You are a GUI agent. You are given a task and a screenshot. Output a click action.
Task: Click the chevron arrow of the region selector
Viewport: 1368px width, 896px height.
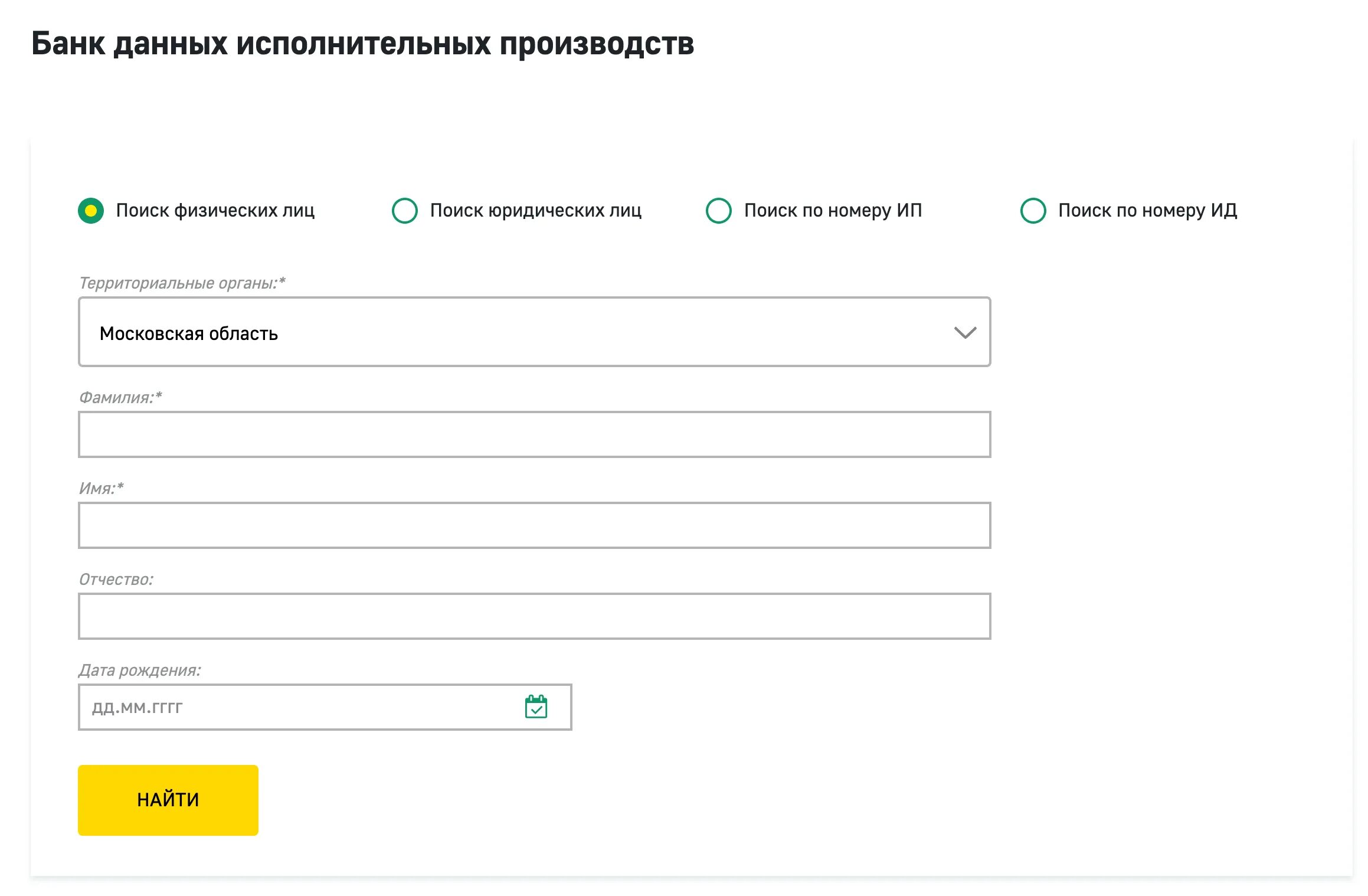965,333
